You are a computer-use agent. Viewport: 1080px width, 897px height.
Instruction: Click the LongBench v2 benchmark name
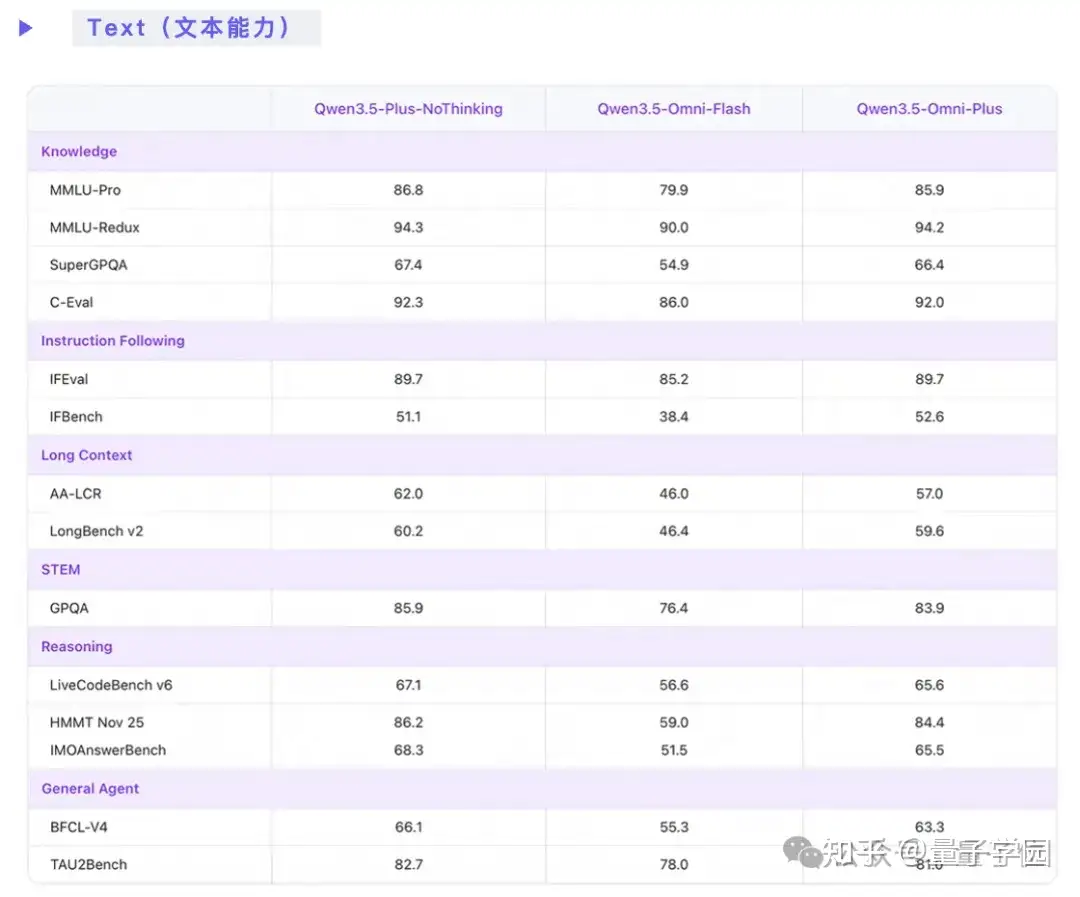[97, 531]
